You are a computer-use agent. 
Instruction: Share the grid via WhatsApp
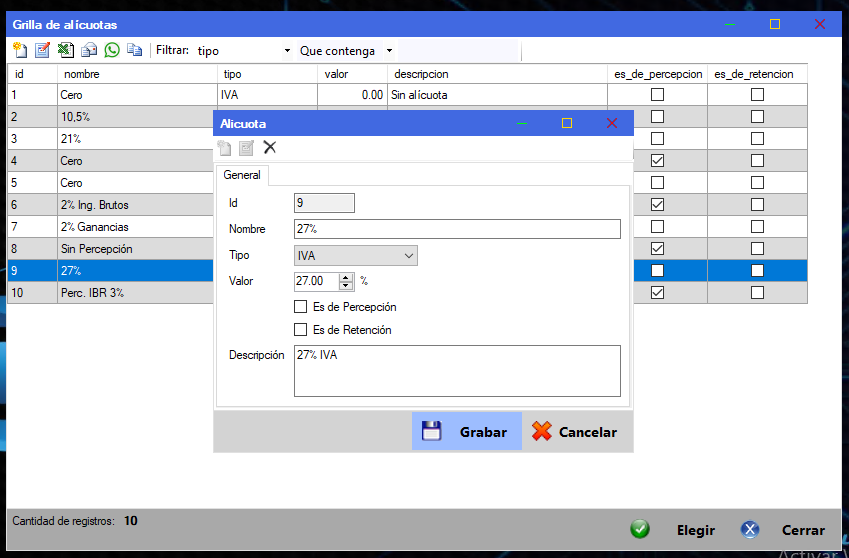[112, 50]
